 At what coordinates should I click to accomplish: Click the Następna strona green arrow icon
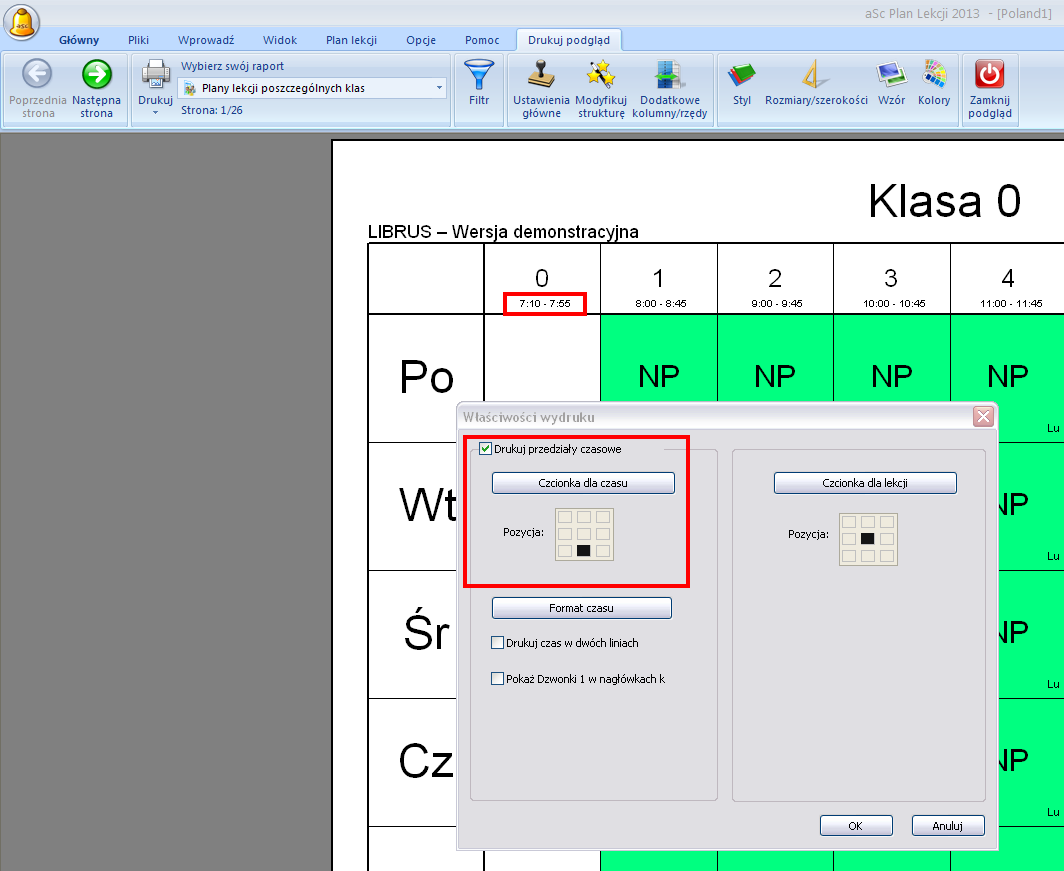(96, 75)
